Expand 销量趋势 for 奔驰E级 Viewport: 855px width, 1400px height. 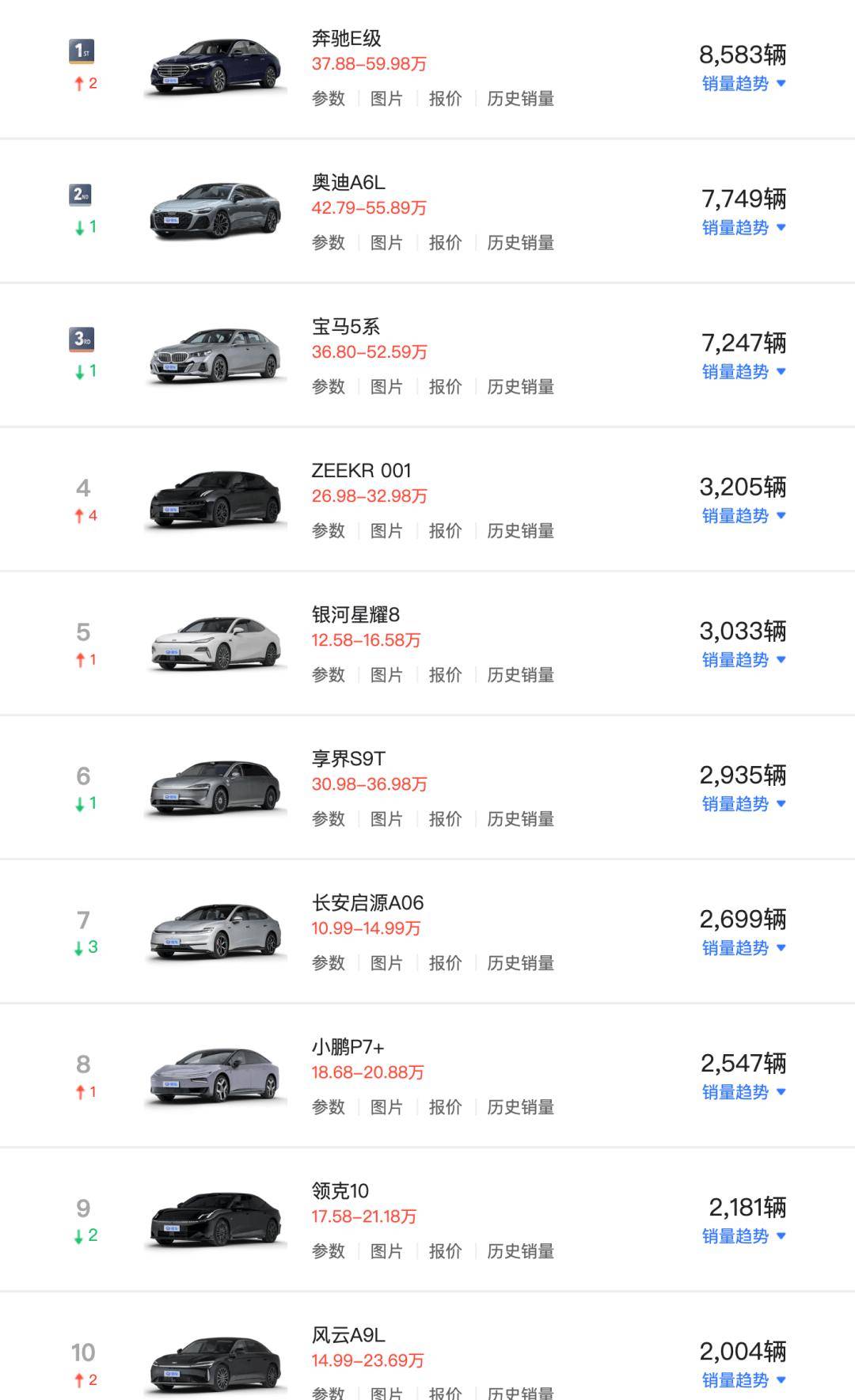743,84
